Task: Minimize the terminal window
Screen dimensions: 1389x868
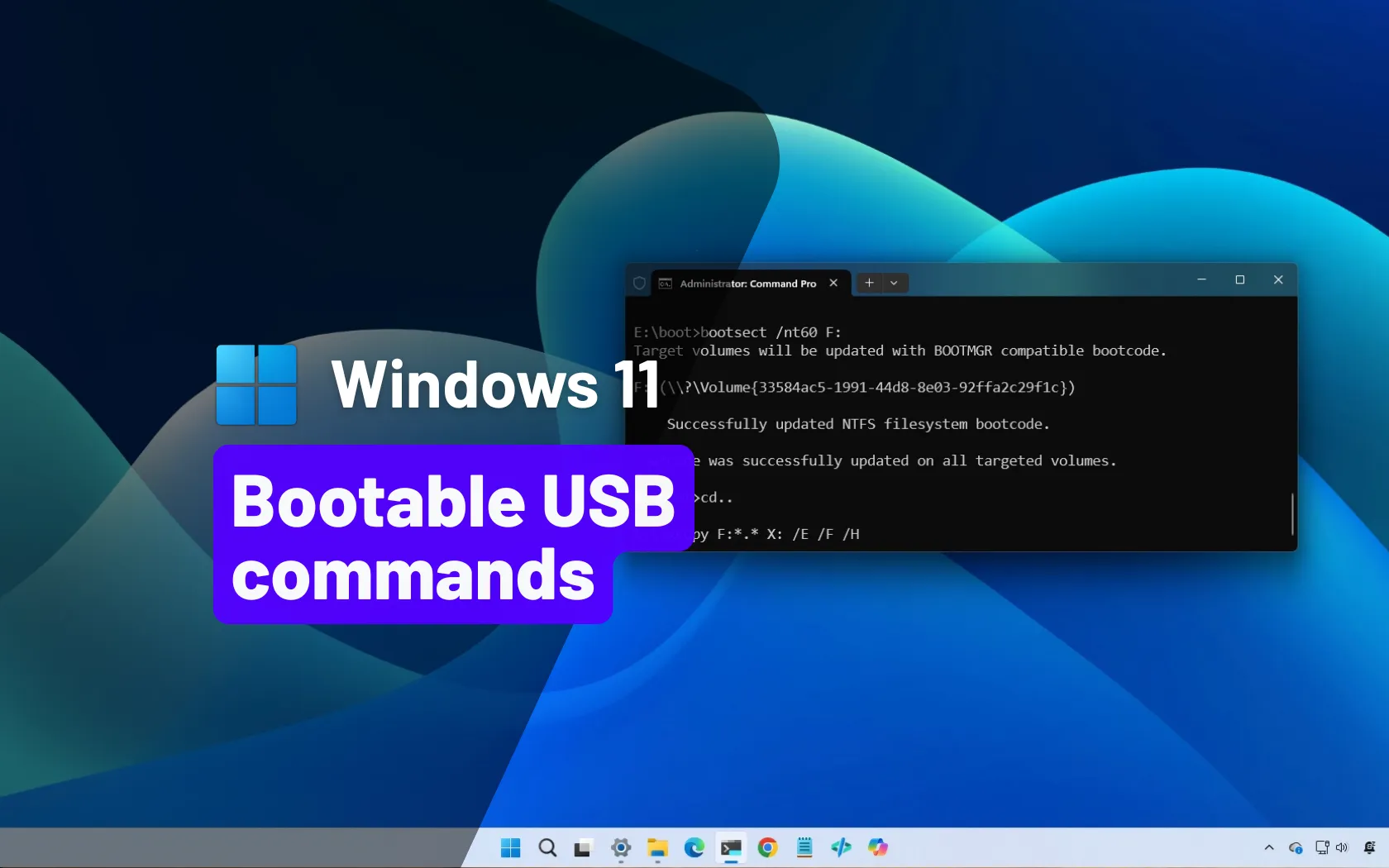Action: click(1201, 279)
